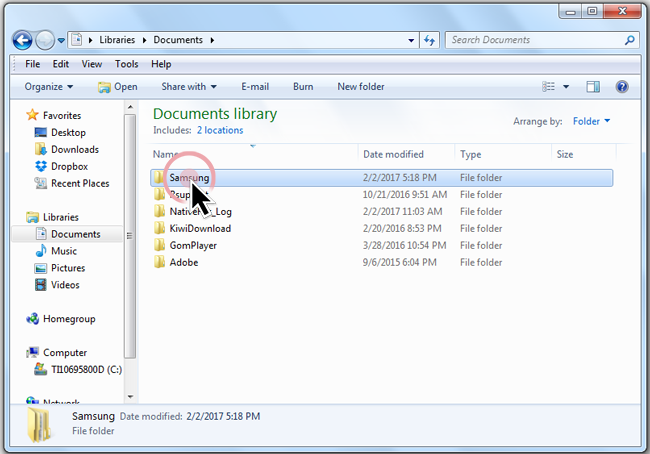Click the navigation pane scroll down arrow
This screenshot has width=650, height=454.
pos(131,397)
